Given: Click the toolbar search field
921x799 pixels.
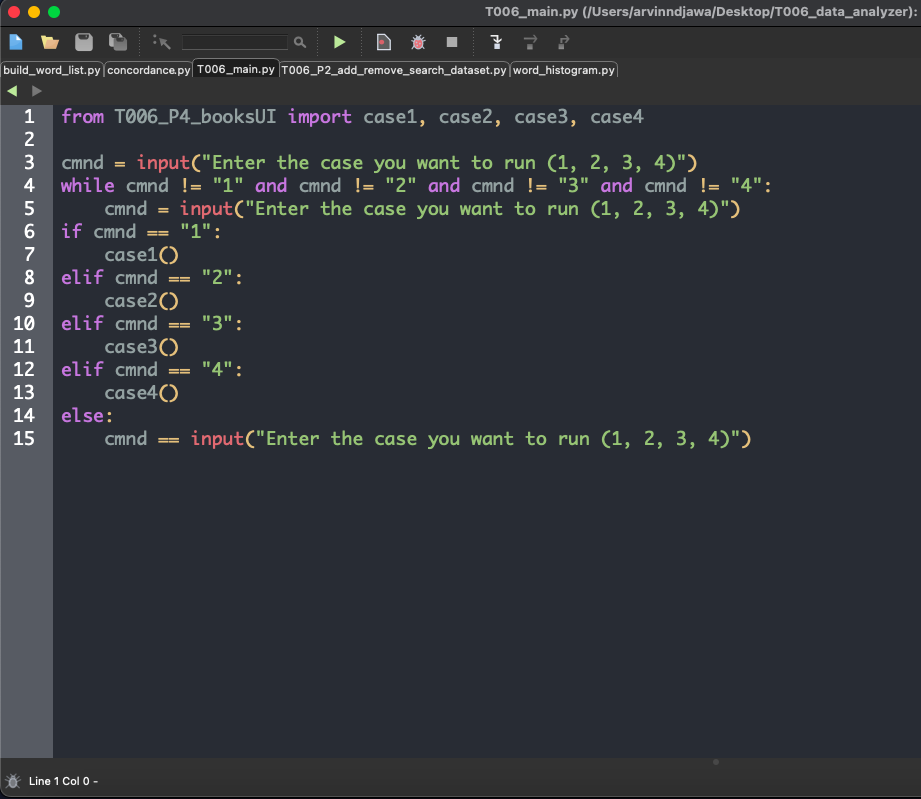Looking at the screenshot, I should [235, 42].
